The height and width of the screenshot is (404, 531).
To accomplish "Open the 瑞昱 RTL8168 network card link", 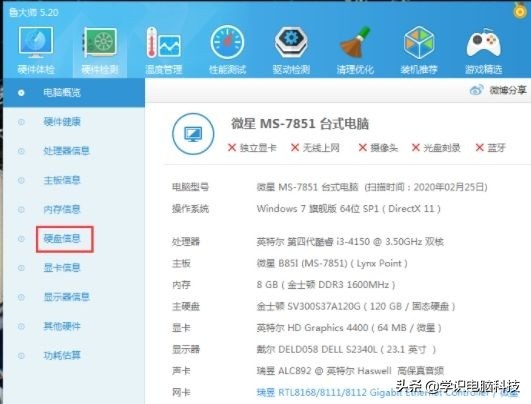I will coord(387,392).
